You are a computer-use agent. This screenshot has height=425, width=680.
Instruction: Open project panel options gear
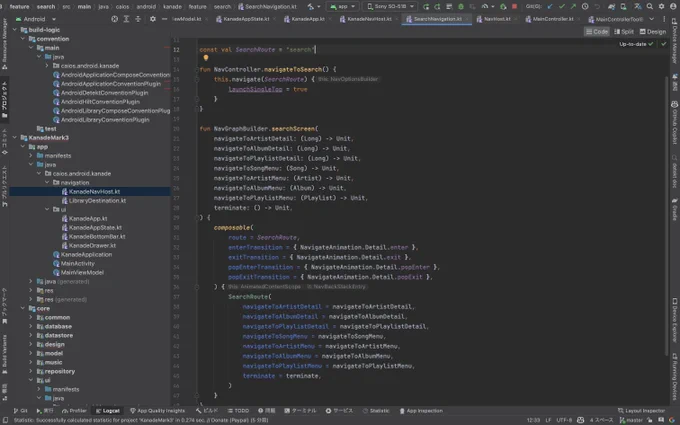point(153,19)
